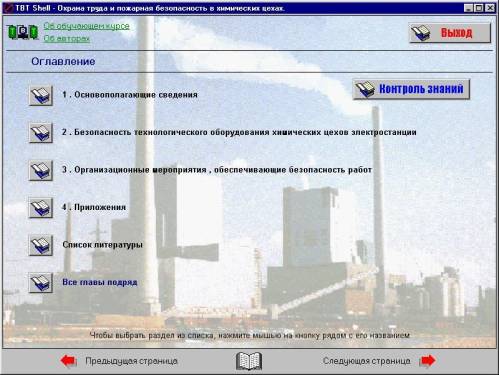Click the TBT Shell title bar app icon
This screenshot has width=499, height=375.
(9, 8)
